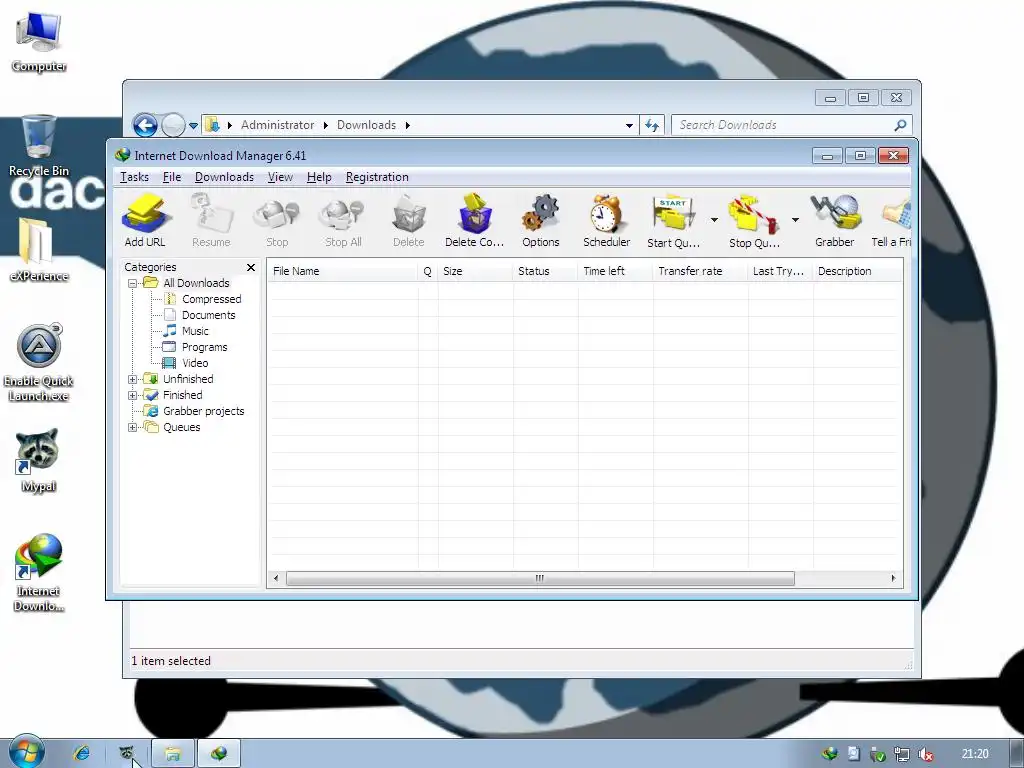Sort by the File Name column header
The width and height of the screenshot is (1024, 768).
[x=342, y=271]
